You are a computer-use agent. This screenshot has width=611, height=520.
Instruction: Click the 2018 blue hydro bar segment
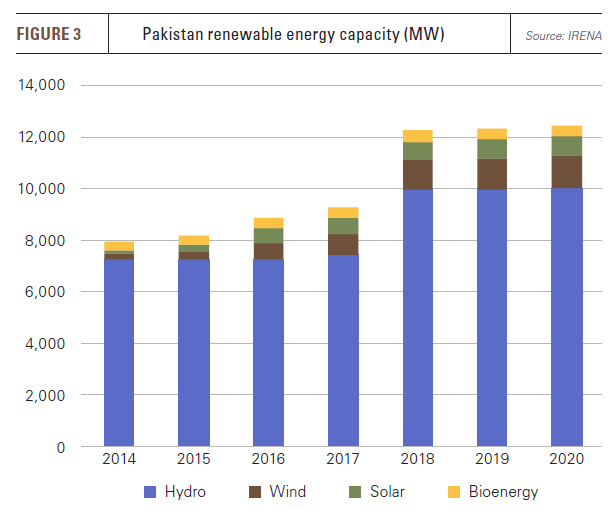point(417,318)
